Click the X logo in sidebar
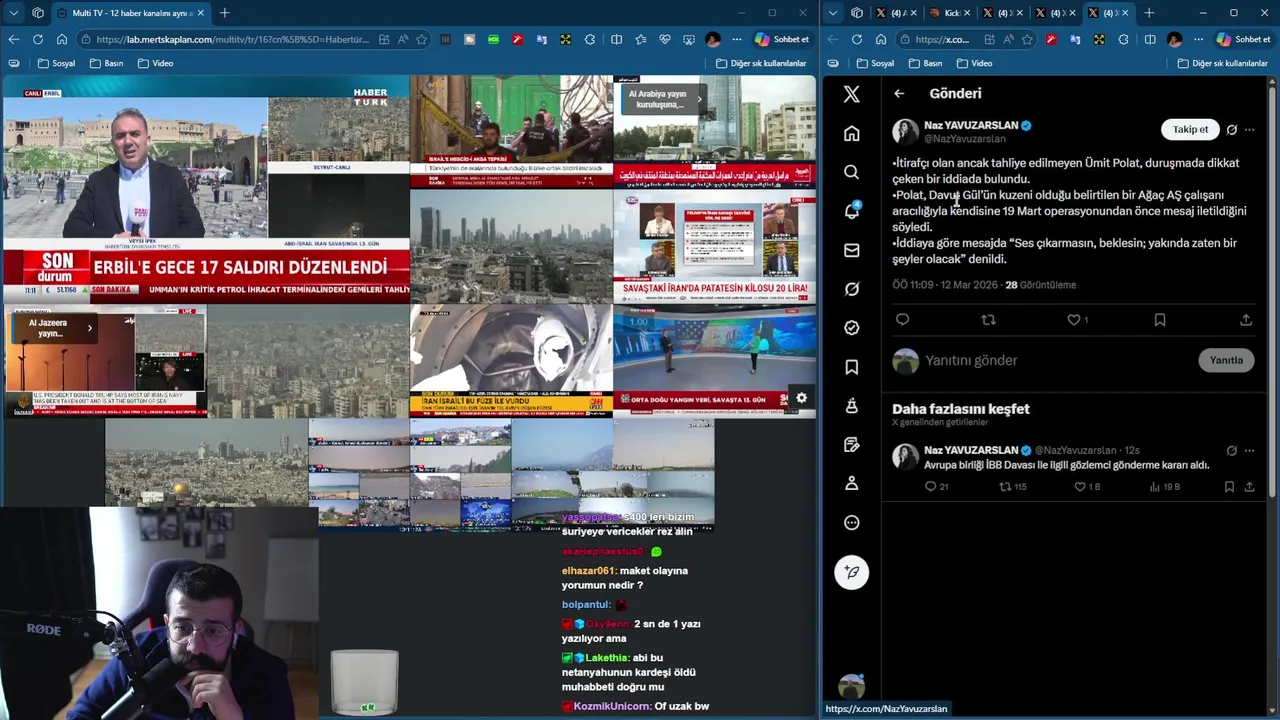This screenshot has width=1280, height=720. coord(851,94)
